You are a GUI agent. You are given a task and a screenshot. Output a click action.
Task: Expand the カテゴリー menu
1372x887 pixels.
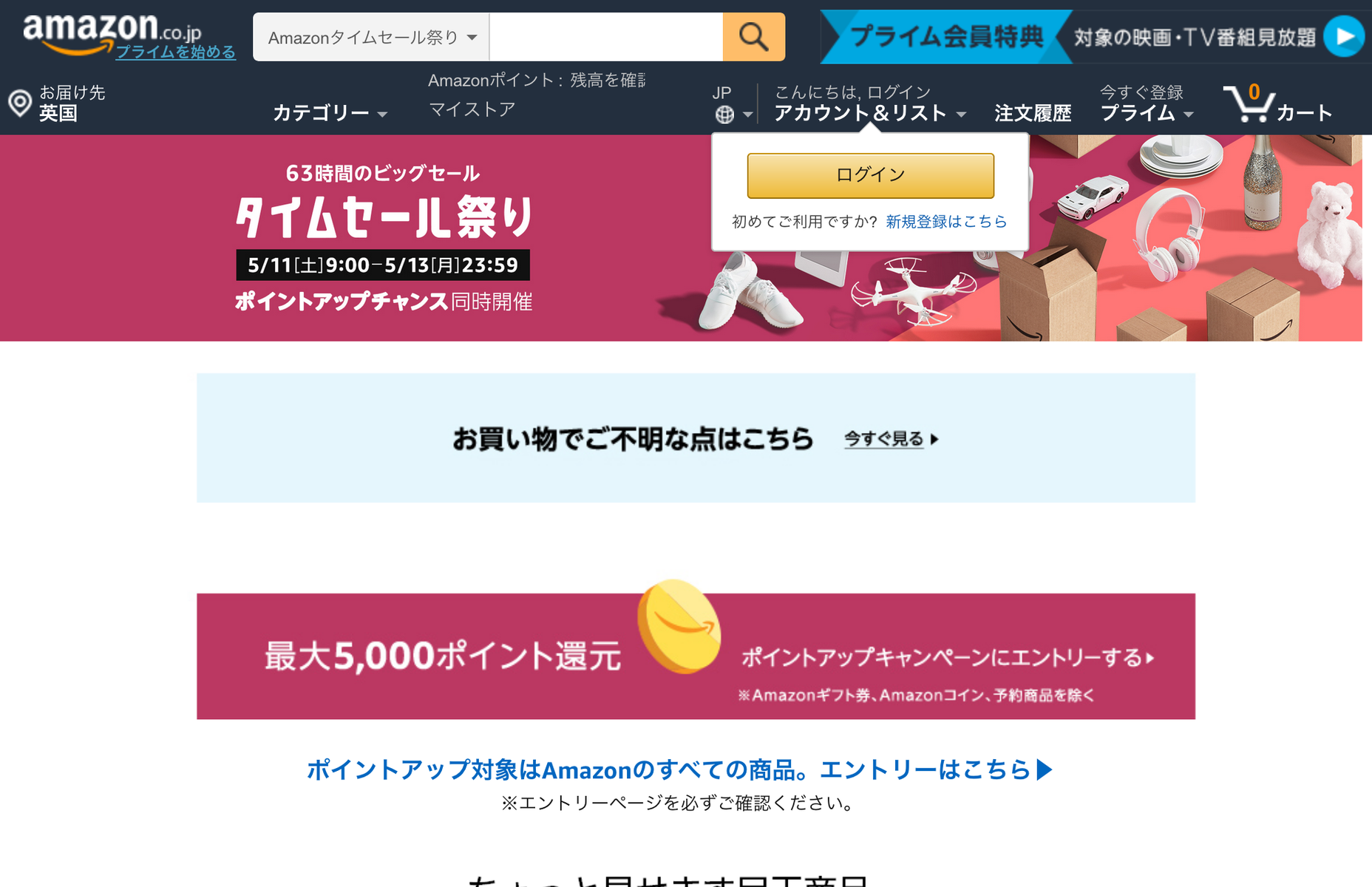[x=330, y=113]
